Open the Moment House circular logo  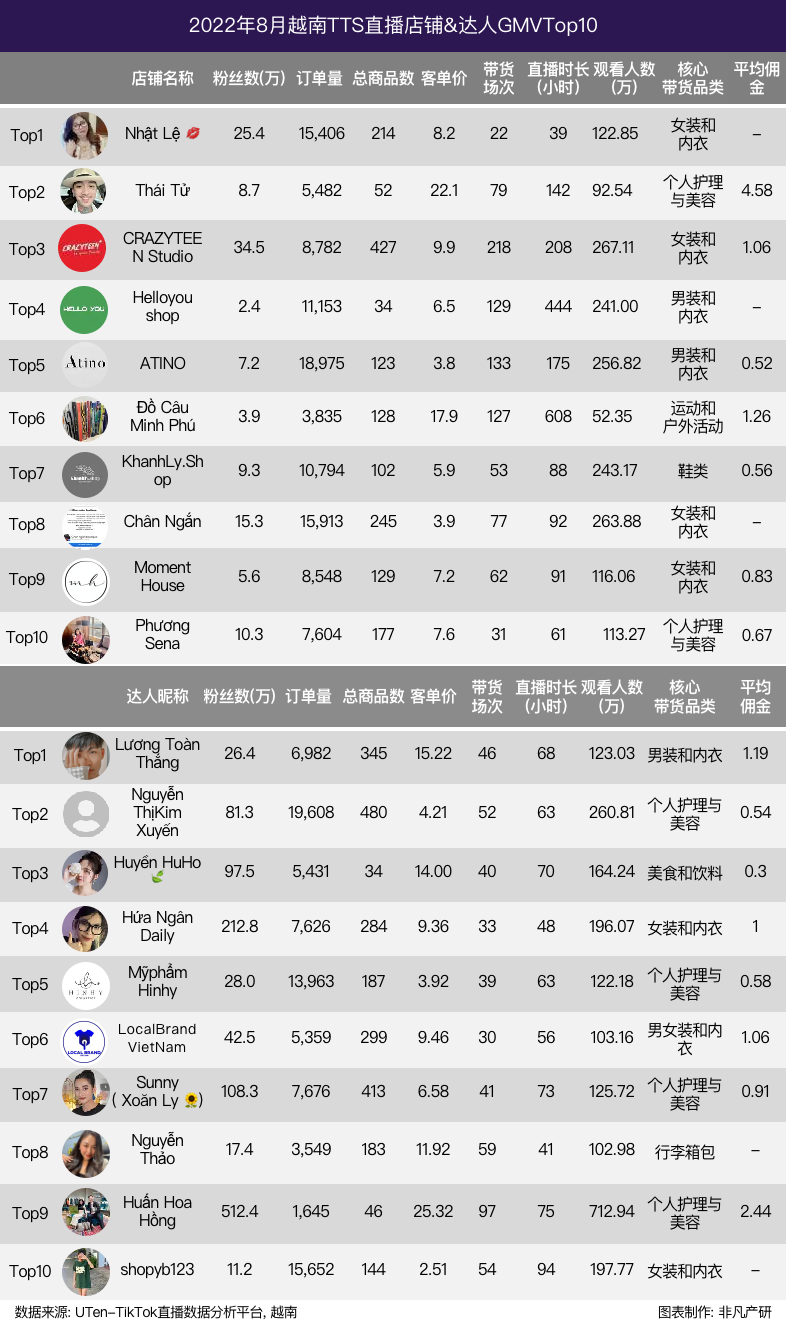pos(85,581)
